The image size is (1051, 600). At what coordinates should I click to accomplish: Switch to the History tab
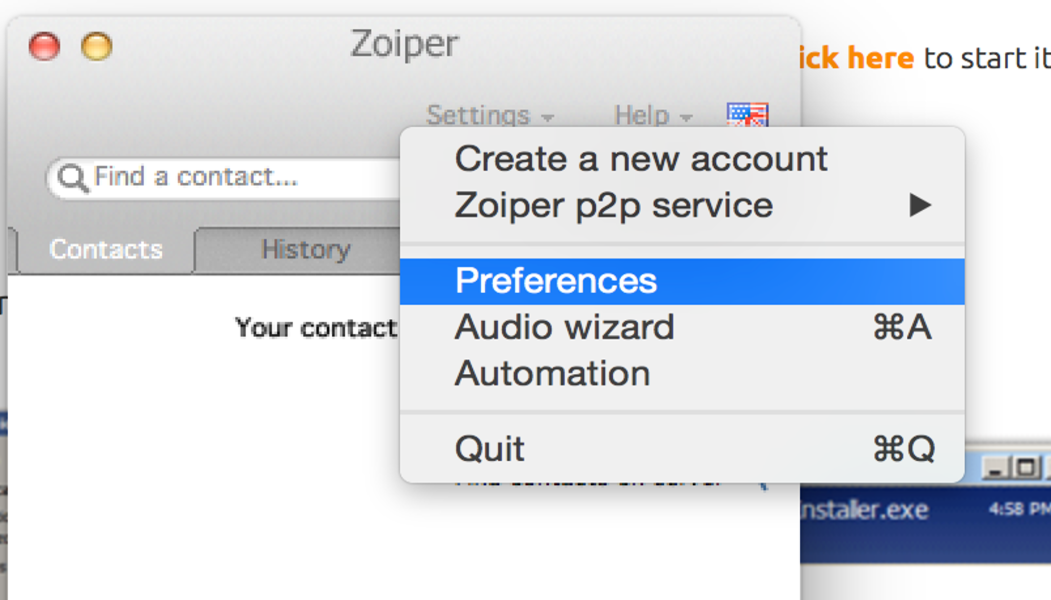click(305, 249)
